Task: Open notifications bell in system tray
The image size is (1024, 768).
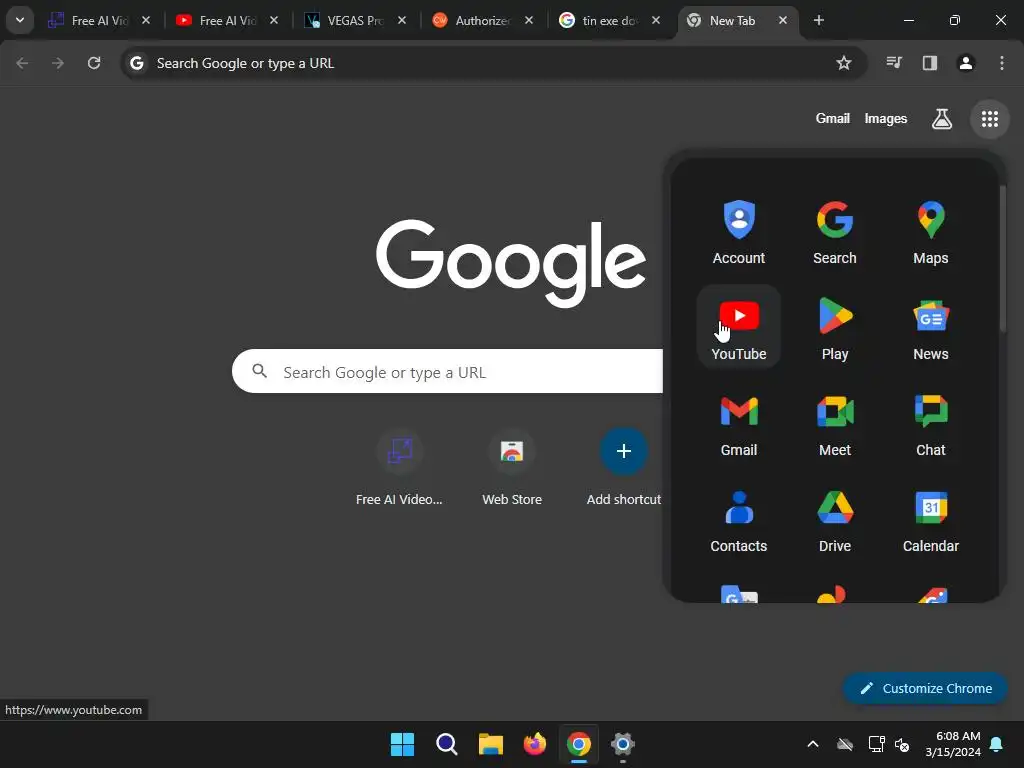Action: 997,744
